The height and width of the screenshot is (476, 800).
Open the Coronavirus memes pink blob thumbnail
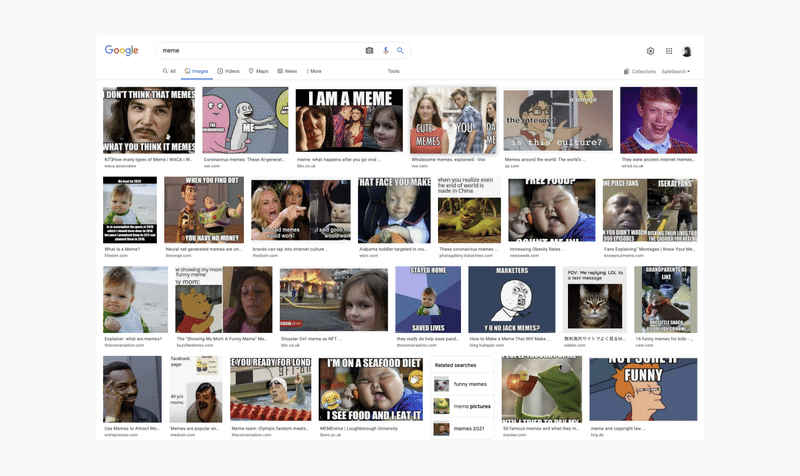(245, 120)
